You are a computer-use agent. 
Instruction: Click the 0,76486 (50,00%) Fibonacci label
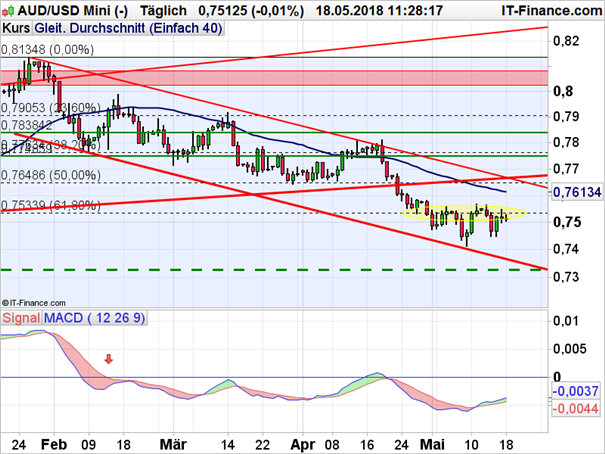[51, 176]
